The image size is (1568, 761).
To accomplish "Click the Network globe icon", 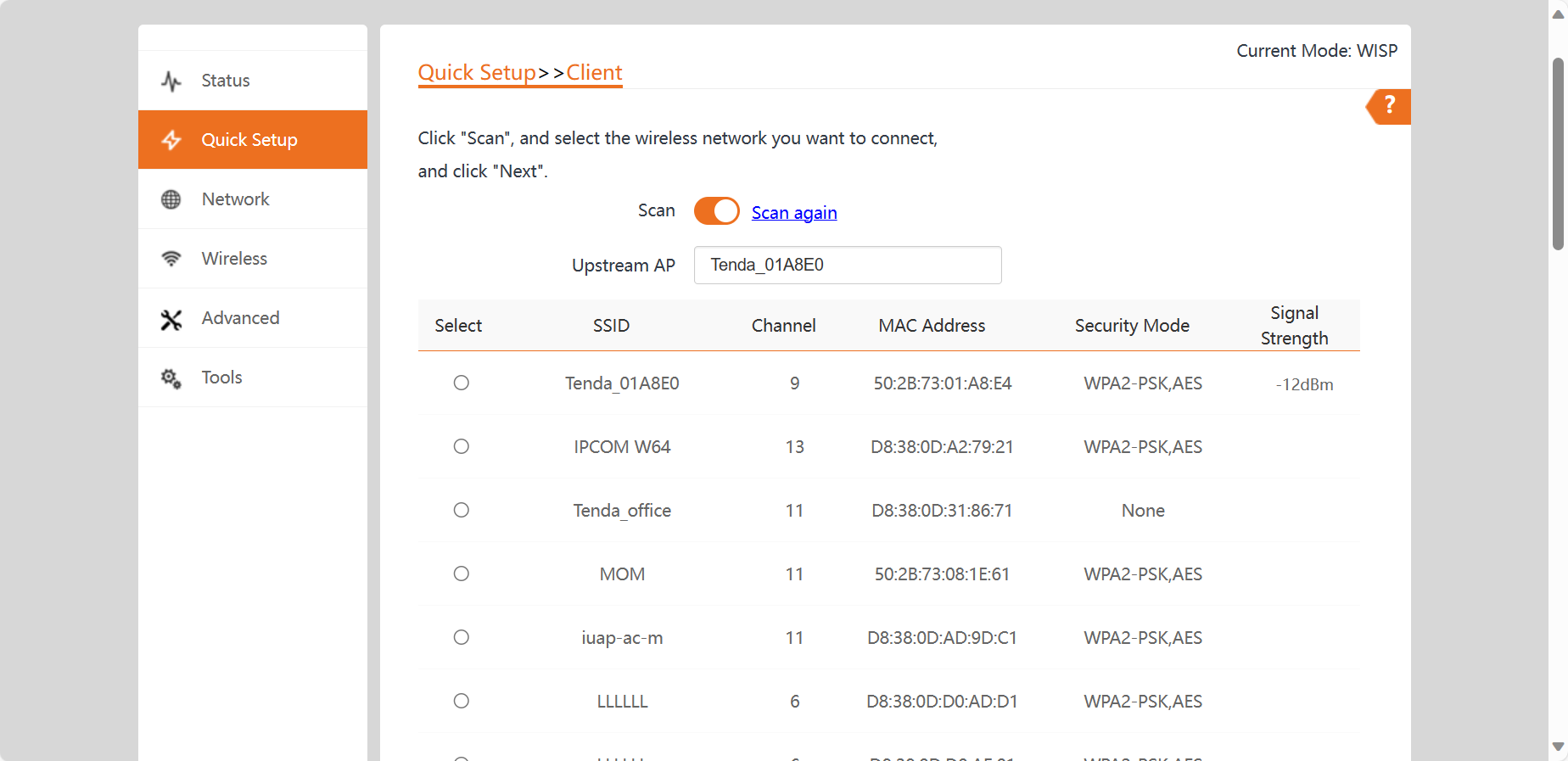I will click(x=171, y=199).
